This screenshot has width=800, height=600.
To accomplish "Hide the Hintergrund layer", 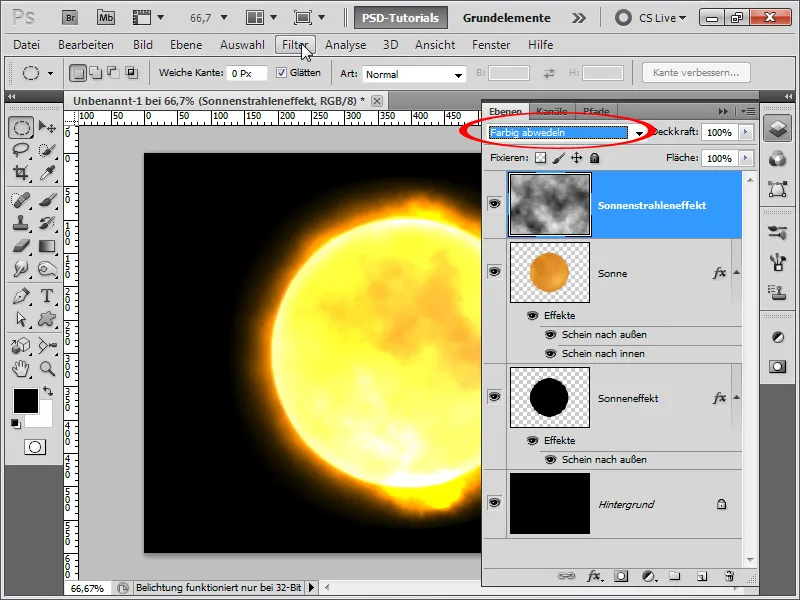I will (x=494, y=503).
